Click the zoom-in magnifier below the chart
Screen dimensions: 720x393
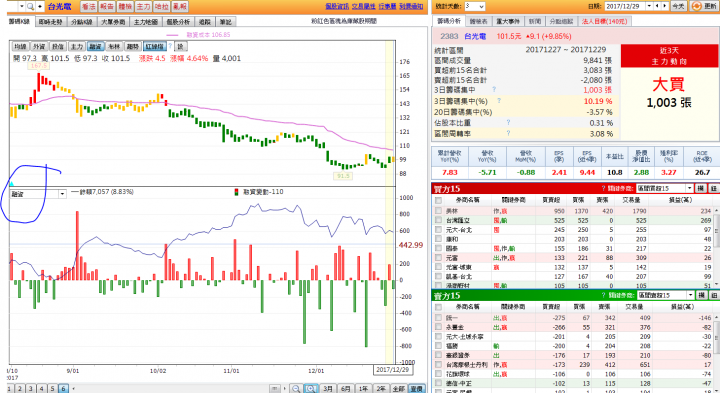tap(311, 389)
